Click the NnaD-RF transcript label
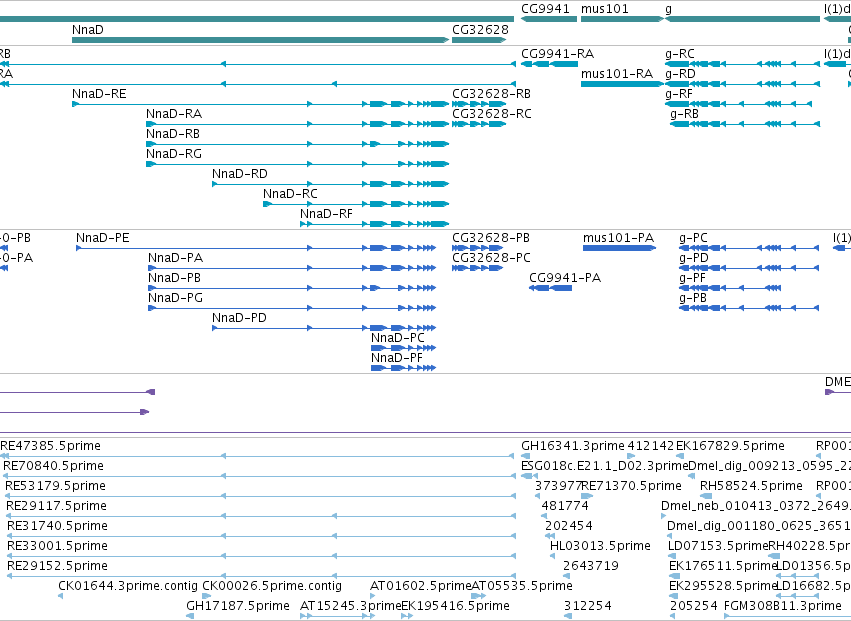 (326, 214)
